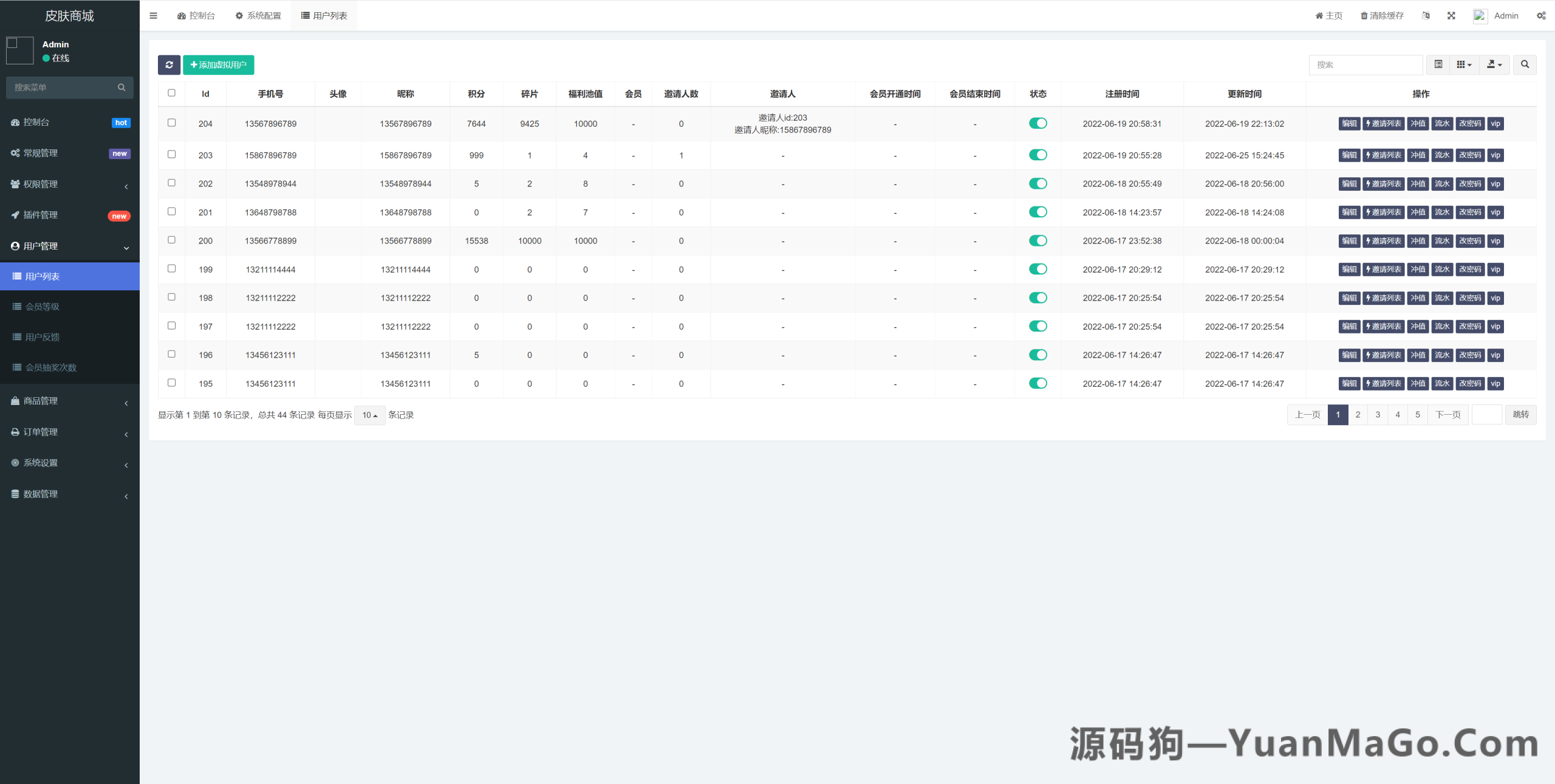The width and height of the screenshot is (1555, 784).
Task: Click the refresh icon above the user table
Action: pos(169,65)
